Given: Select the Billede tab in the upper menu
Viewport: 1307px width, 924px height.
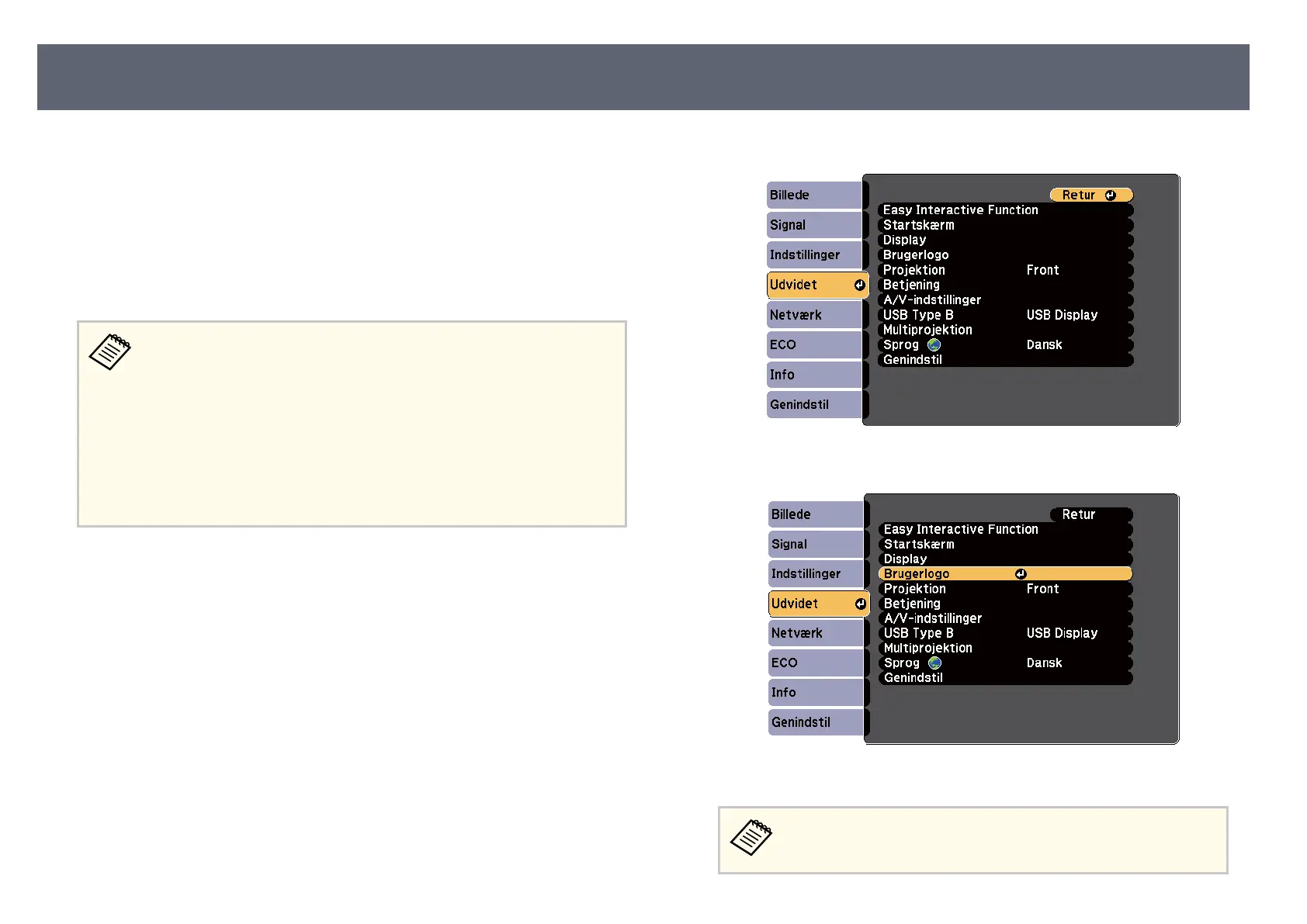Looking at the screenshot, I should click(x=813, y=196).
